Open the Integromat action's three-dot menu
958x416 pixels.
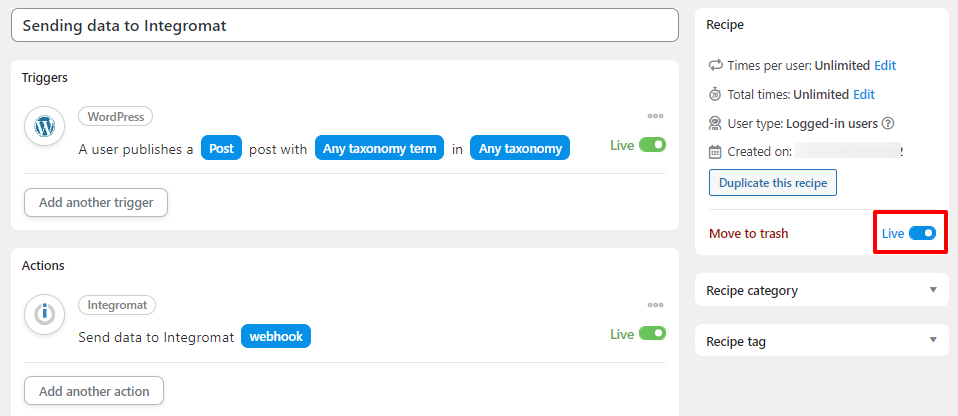tap(656, 305)
